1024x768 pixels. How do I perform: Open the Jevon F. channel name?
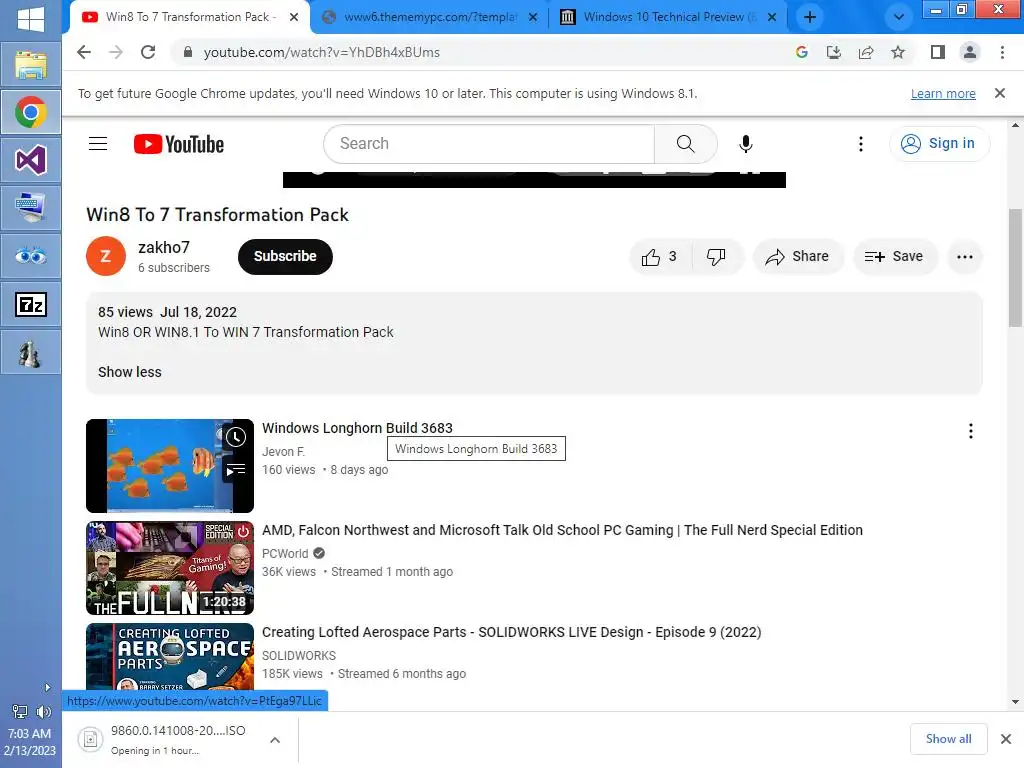283,452
